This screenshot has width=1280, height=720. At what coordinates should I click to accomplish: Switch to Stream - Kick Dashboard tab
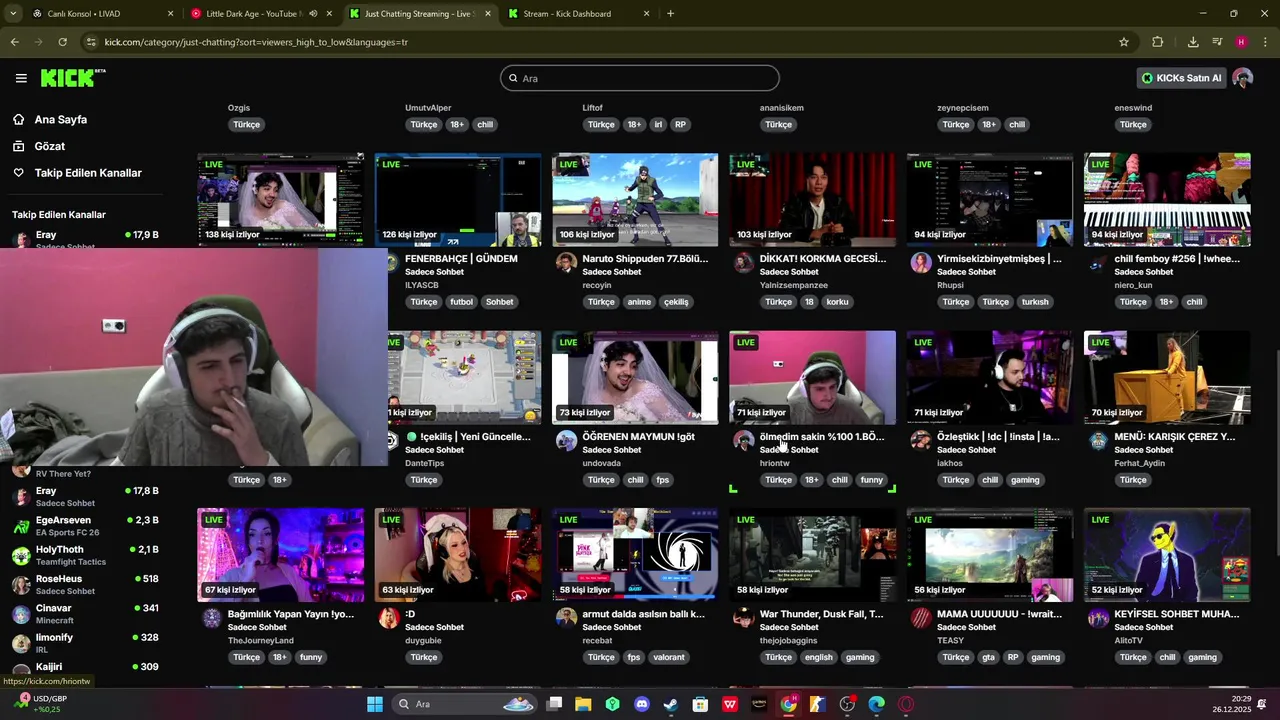point(578,14)
